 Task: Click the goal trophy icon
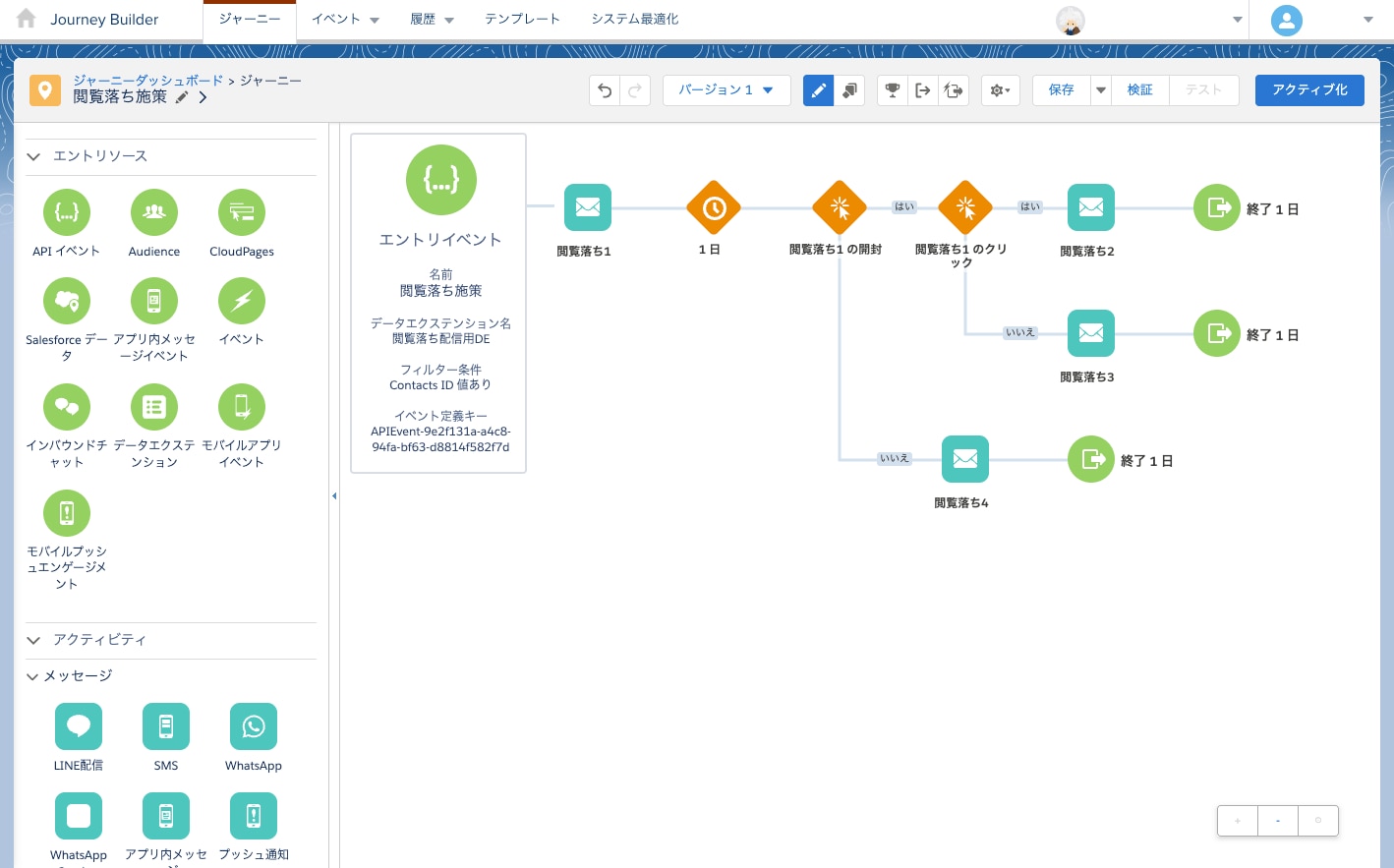(x=892, y=90)
